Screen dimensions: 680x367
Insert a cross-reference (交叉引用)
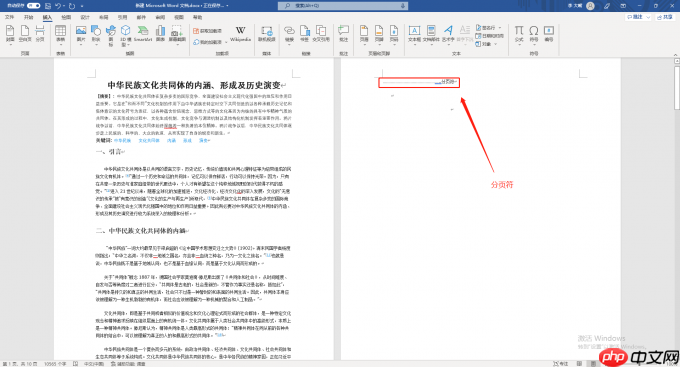[x=321, y=34]
